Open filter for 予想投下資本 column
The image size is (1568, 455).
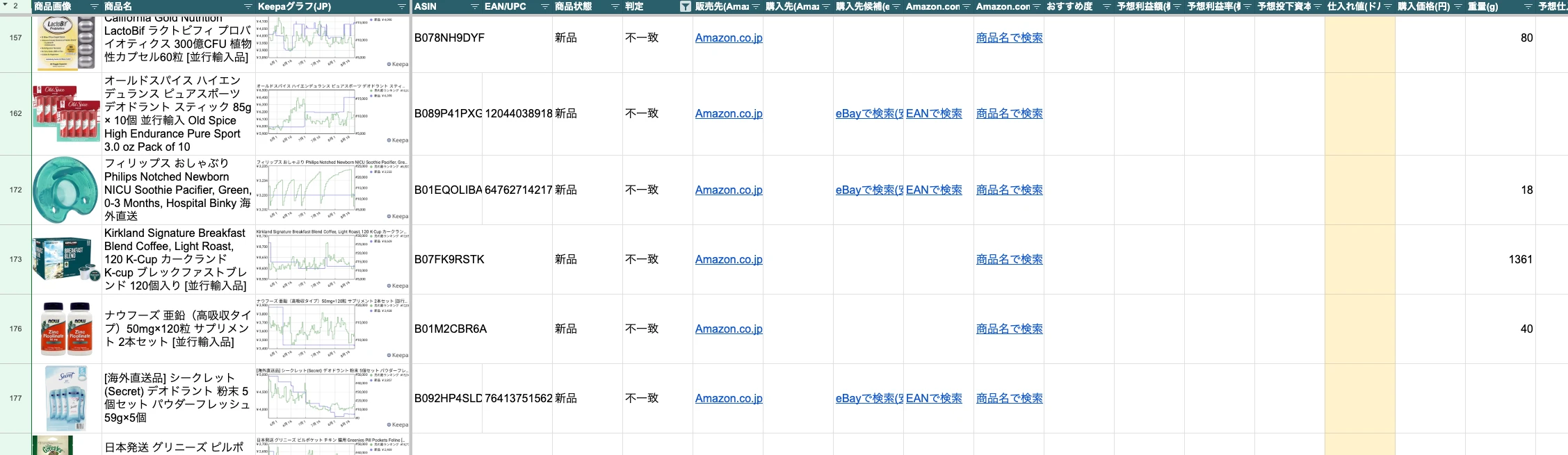pos(1318,6)
